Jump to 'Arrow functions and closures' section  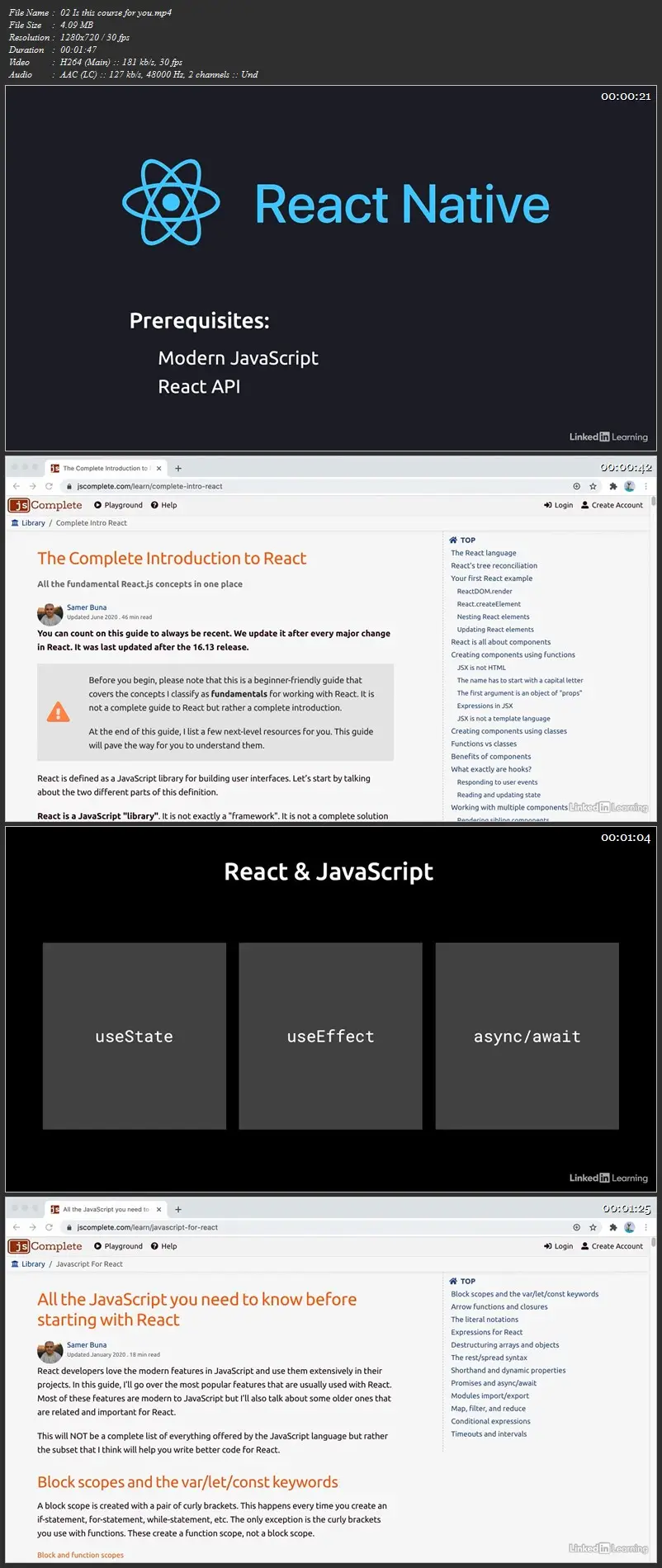[x=499, y=1307]
